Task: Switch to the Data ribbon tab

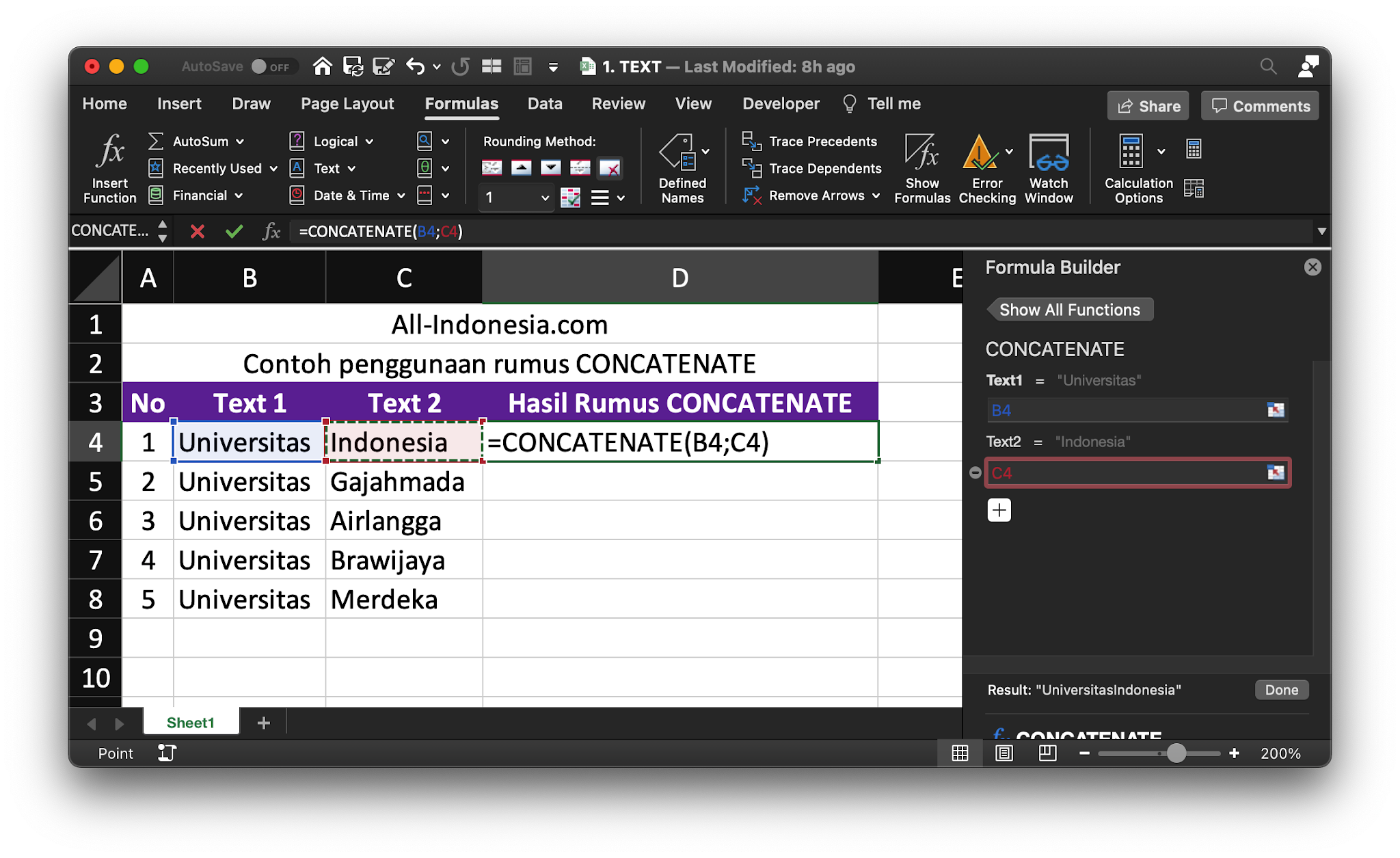Action: point(544,104)
